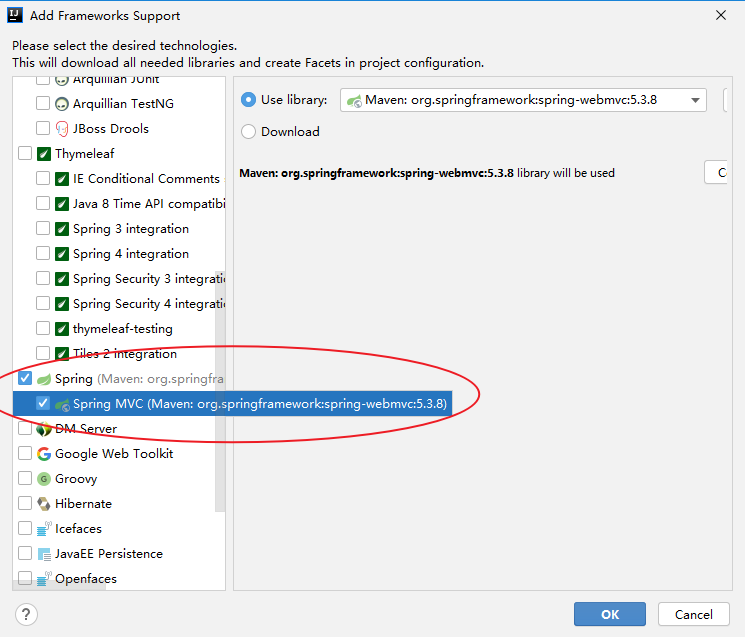Viewport: 745px width, 637px height.
Task: Enable the Groovy checkbox
Action: [x=25, y=478]
